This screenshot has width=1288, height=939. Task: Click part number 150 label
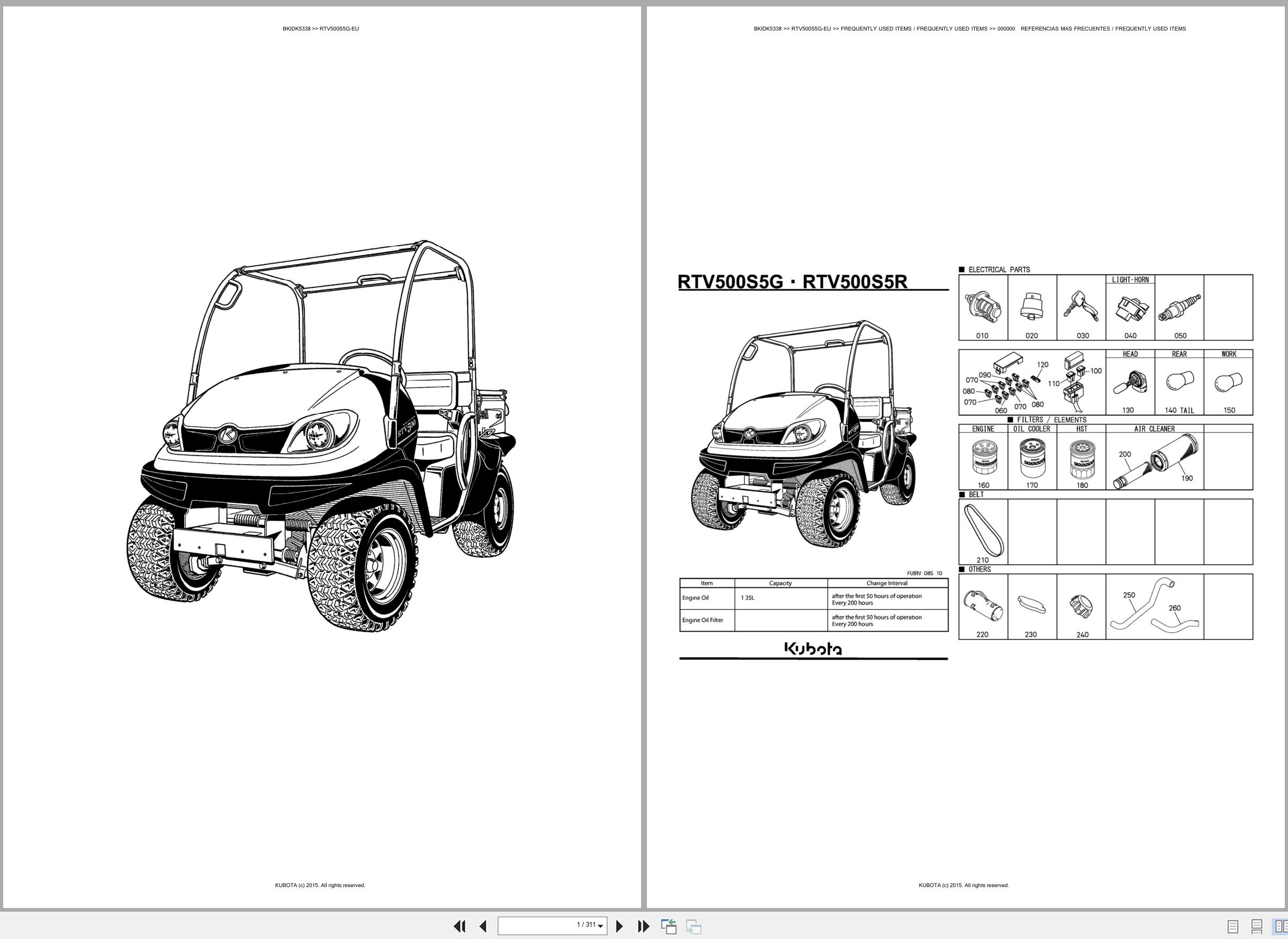click(x=1230, y=411)
